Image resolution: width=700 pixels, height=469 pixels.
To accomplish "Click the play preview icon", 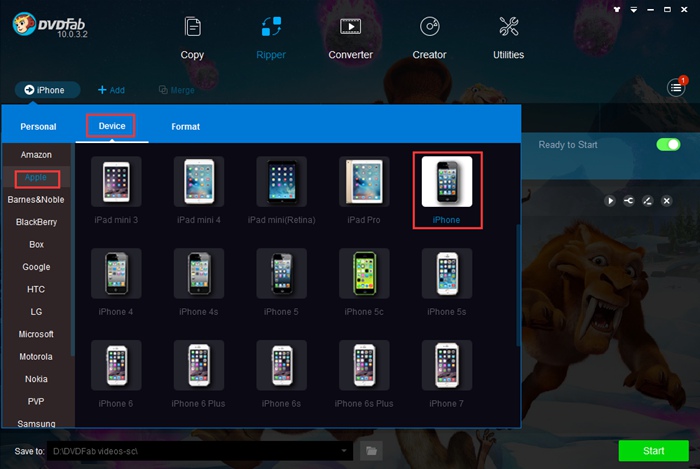I will (610, 201).
